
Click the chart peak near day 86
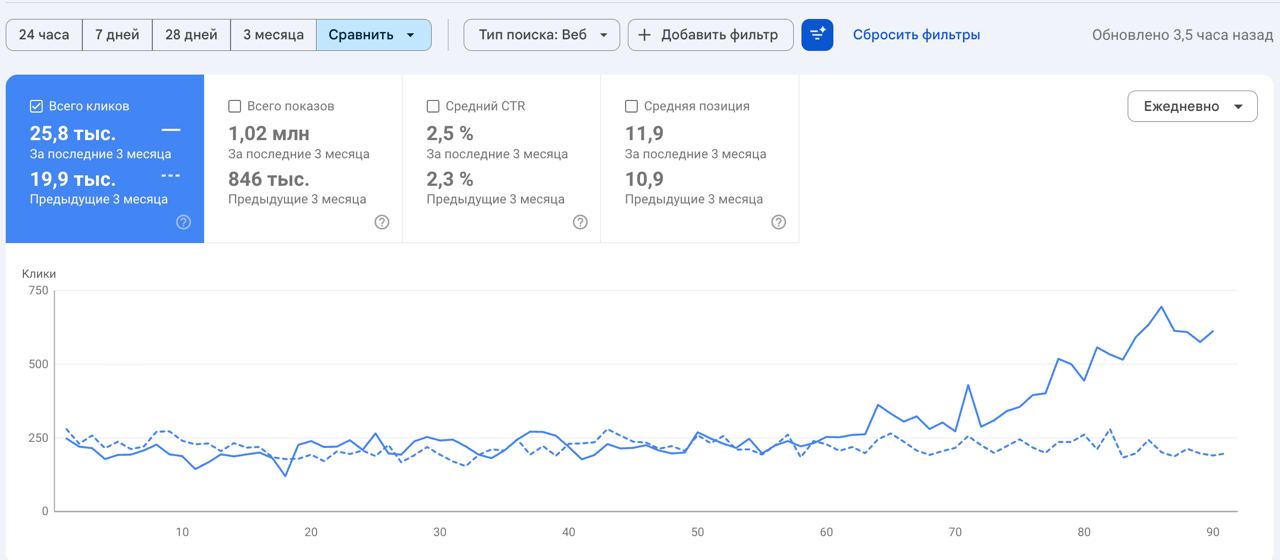pos(1161,307)
